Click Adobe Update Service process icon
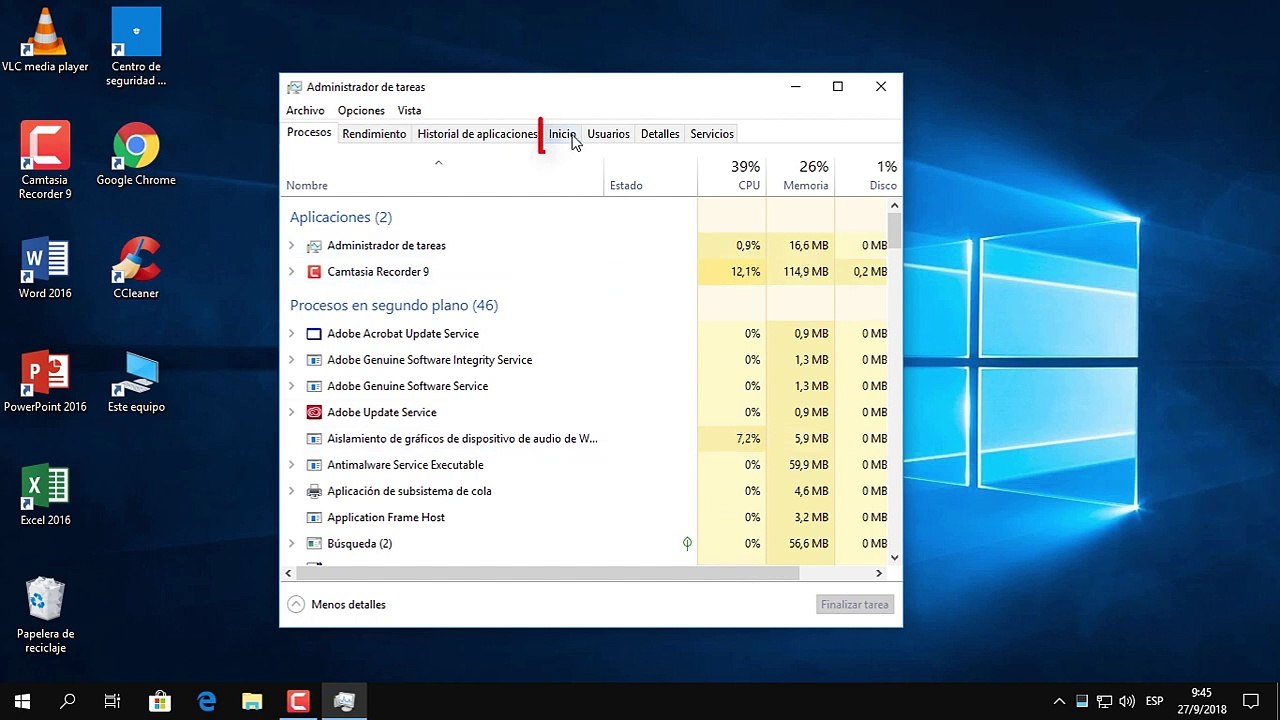Screen dimensions: 1280x720 click(x=314, y=412)
